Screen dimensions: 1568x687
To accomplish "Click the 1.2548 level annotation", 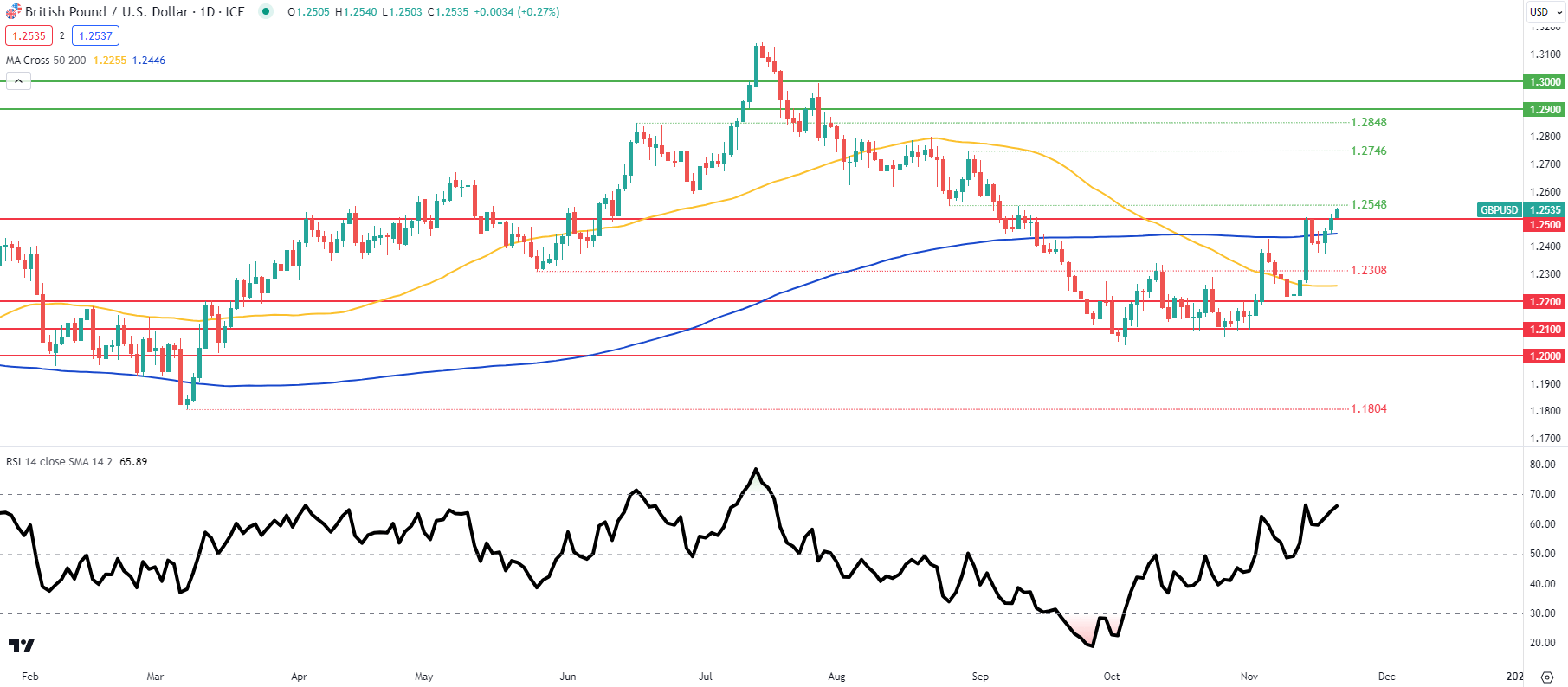I will (1369, 205).
